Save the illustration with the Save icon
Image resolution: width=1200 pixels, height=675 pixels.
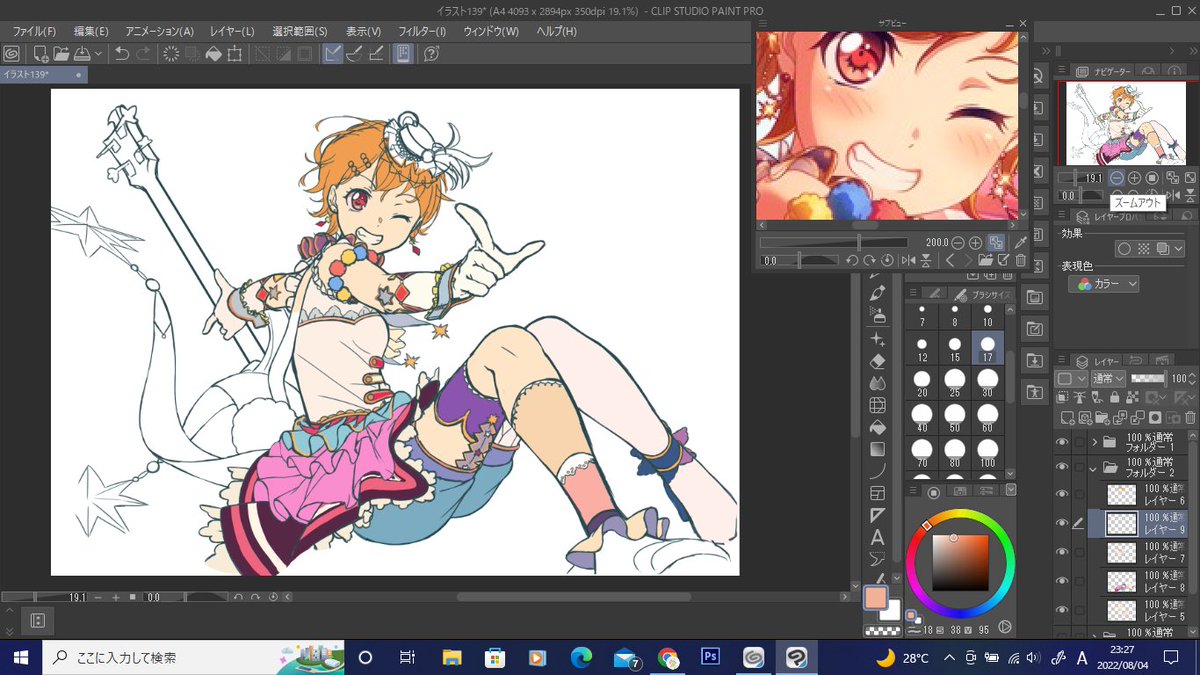point(82,54)
